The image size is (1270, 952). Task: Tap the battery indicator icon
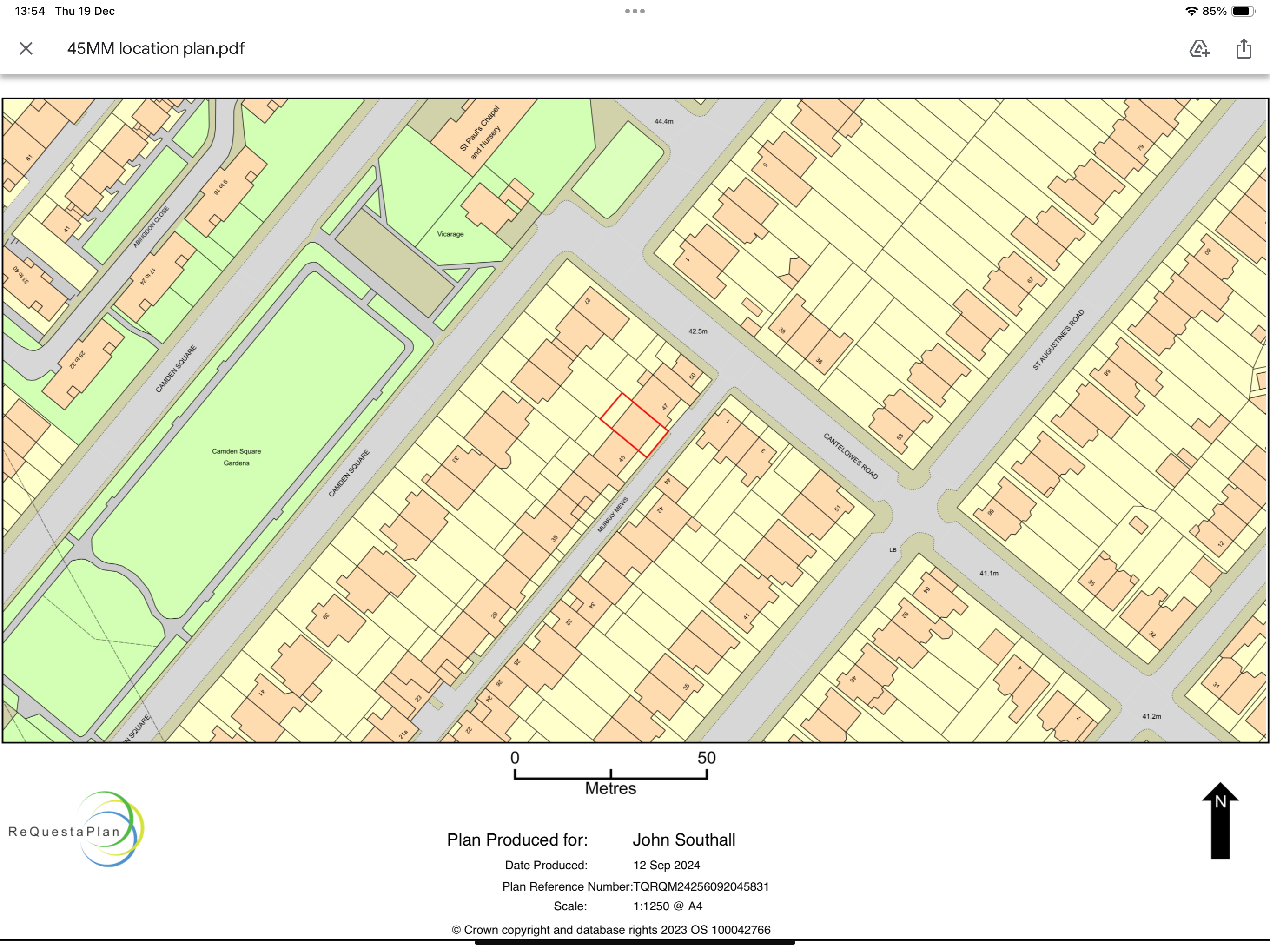tap(1243, 11)
